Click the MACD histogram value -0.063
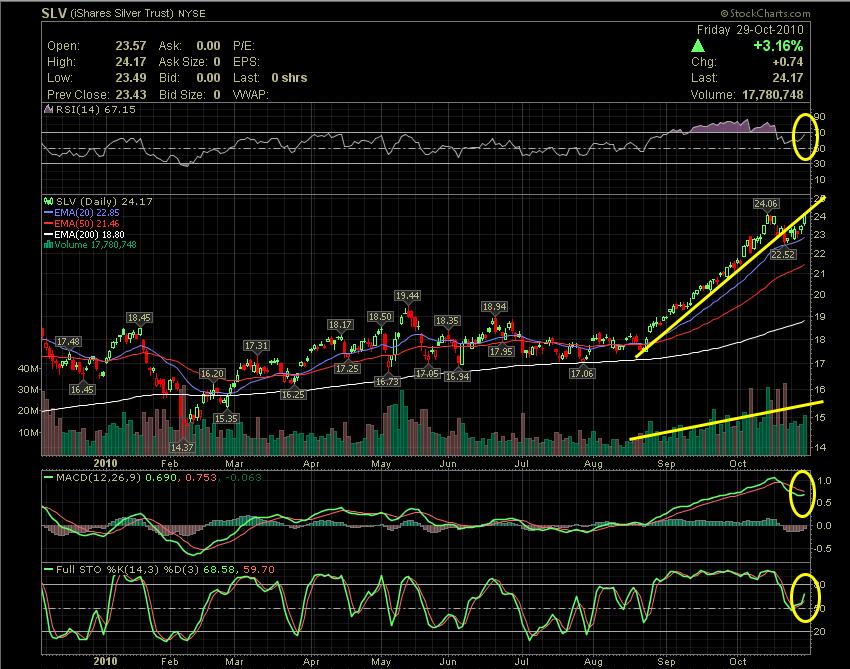Viewport: 850px width, 669px height. click(x=242, y=478)
